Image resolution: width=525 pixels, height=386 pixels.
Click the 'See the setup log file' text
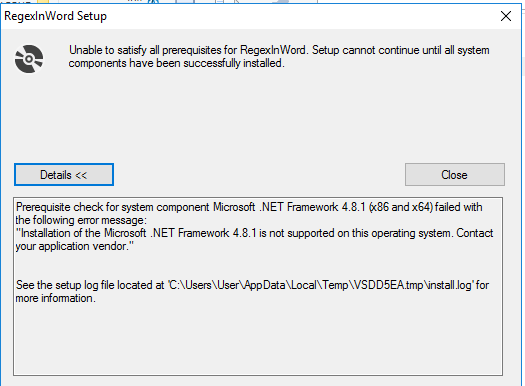click(x=90, y=285)
